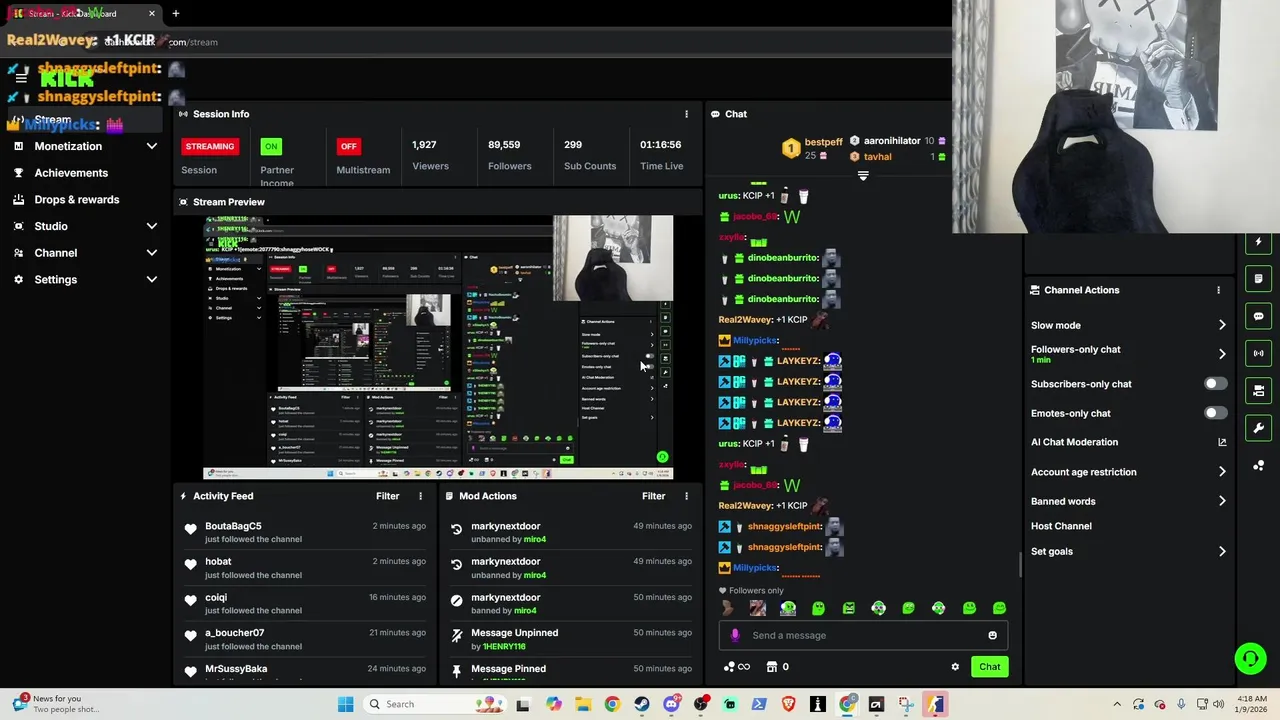Screen dimensions: 1280x720
Task: Select Stream in the sidebar
Action: (85, 120)
